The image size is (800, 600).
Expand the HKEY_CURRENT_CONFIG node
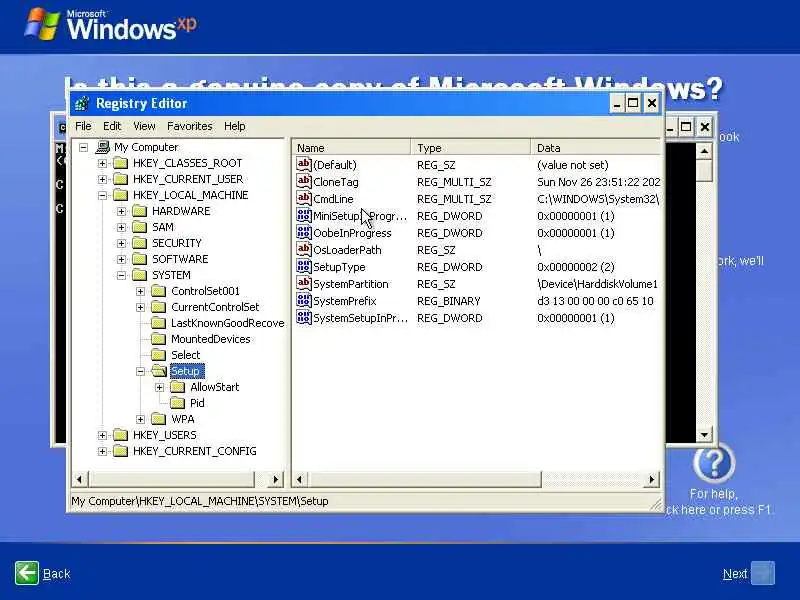point(103,452)
